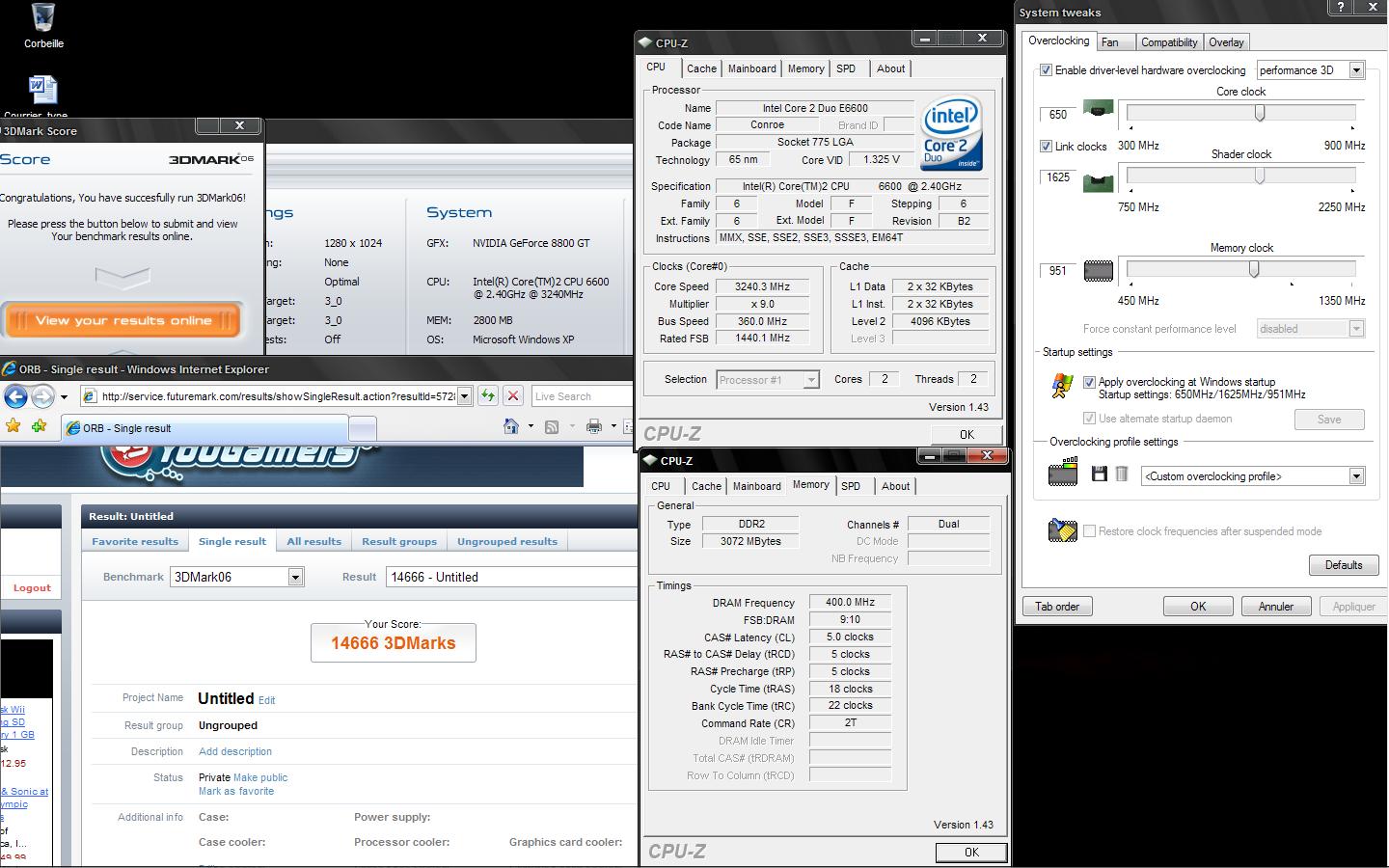The height and width of the screenshot is (868, 1389).
Task: Toggle Apply overclocking at Windows startup
Action: point(1089,382)
